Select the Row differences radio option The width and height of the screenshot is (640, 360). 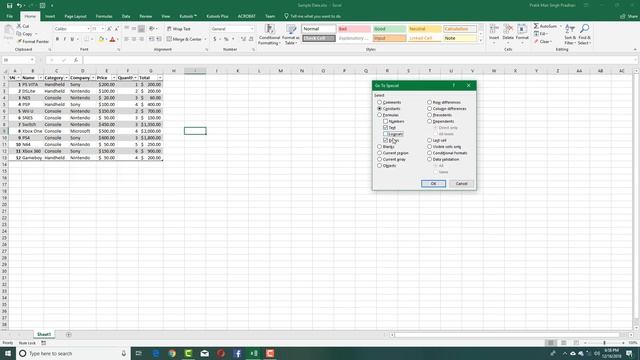[429, 102]
